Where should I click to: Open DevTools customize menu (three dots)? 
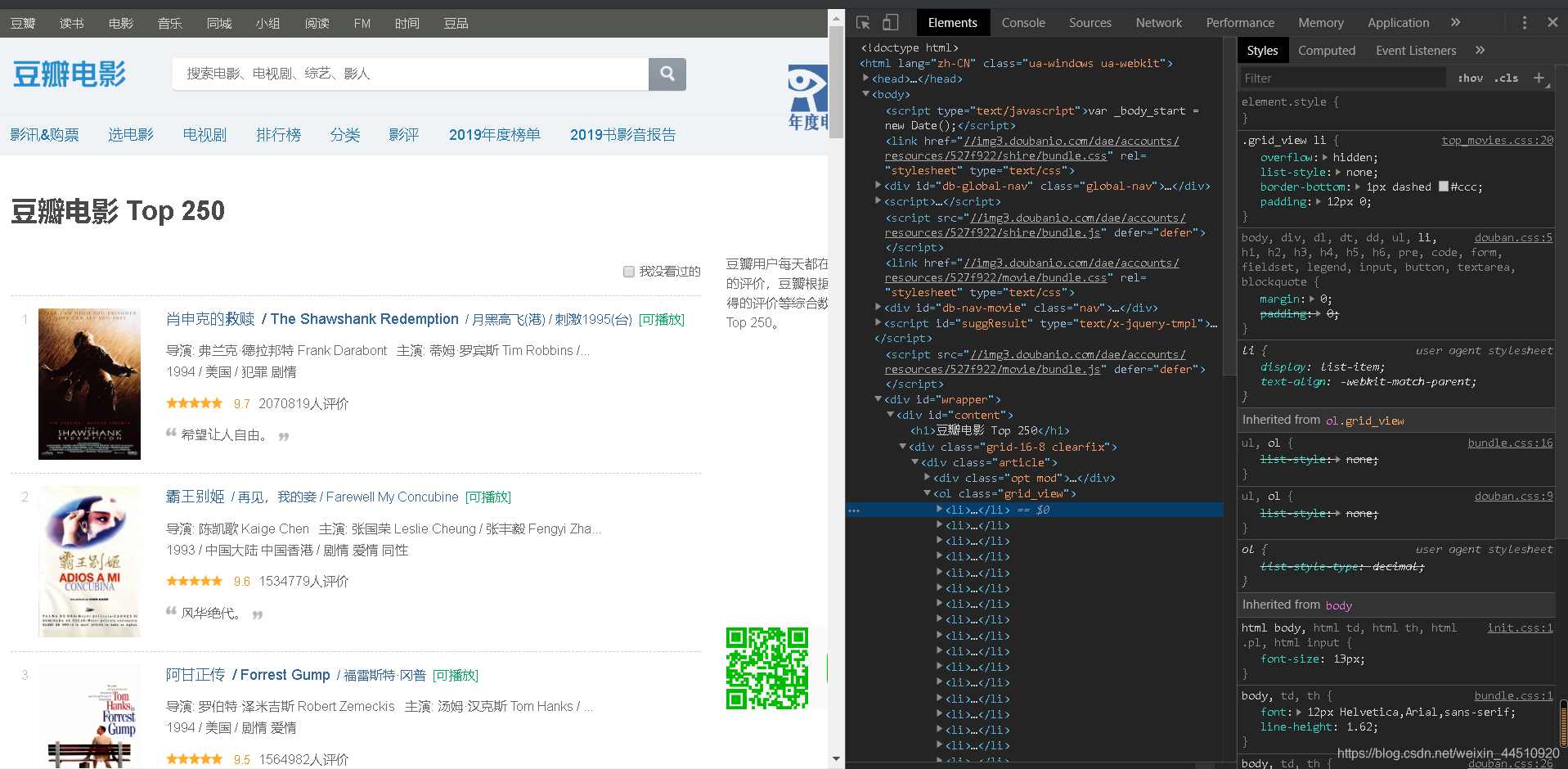pyautogui.click(x=1524, y=23)
